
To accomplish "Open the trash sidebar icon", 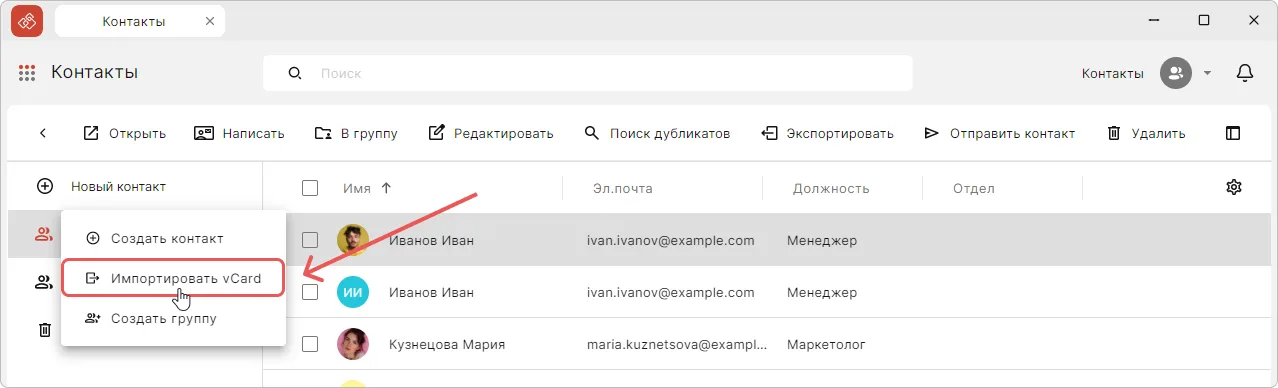I will click(44, 329).
